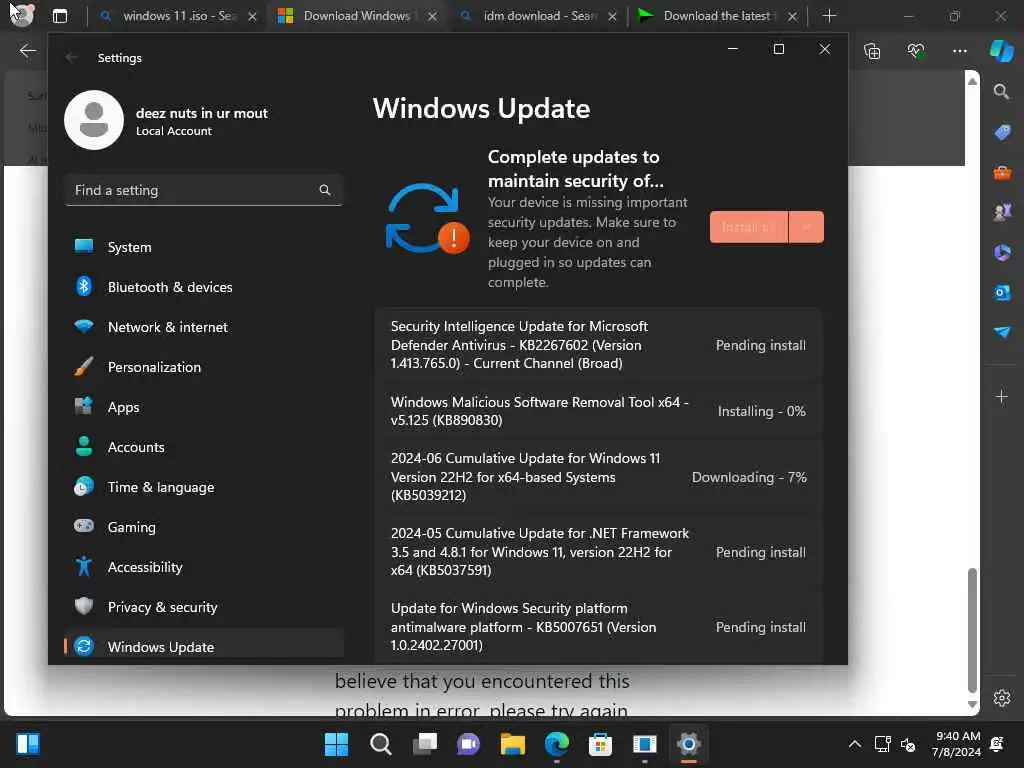
Task: Open Edge sidebar Outlook icon
Action: [1002, 292]
